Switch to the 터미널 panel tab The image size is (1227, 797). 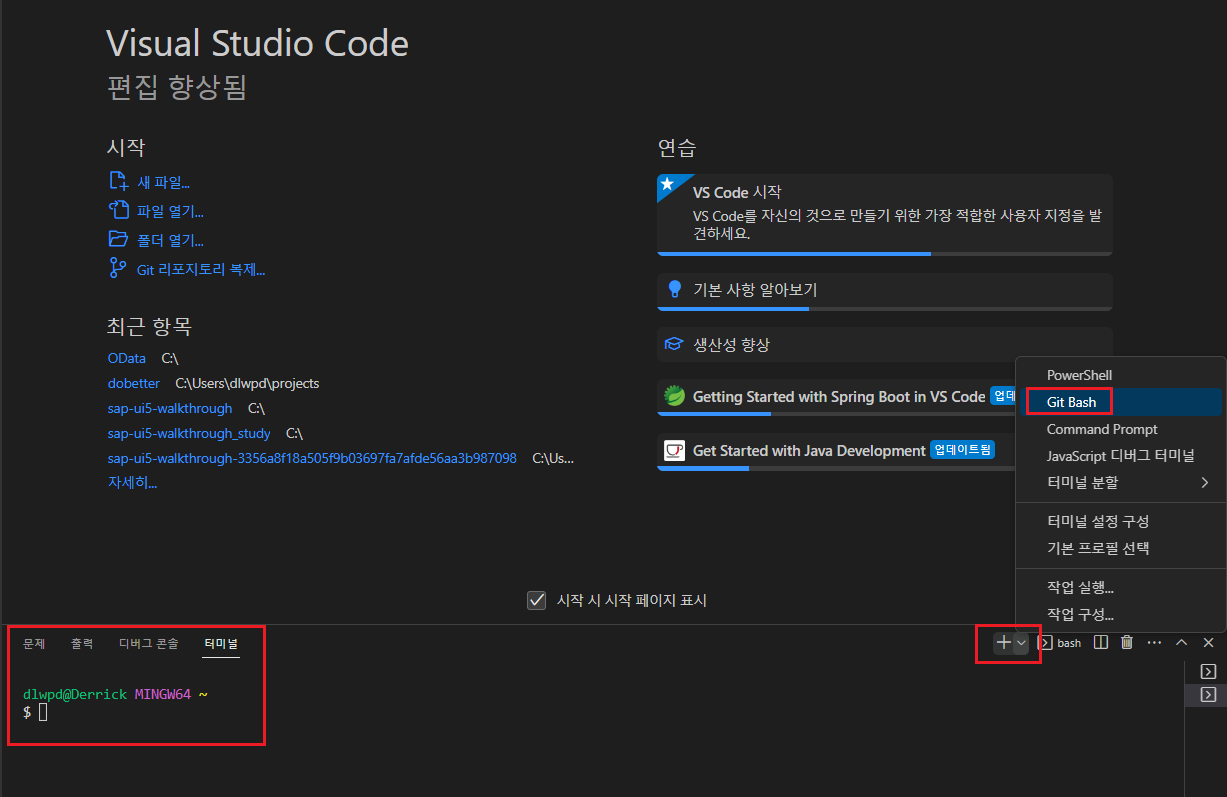[221, 643]
